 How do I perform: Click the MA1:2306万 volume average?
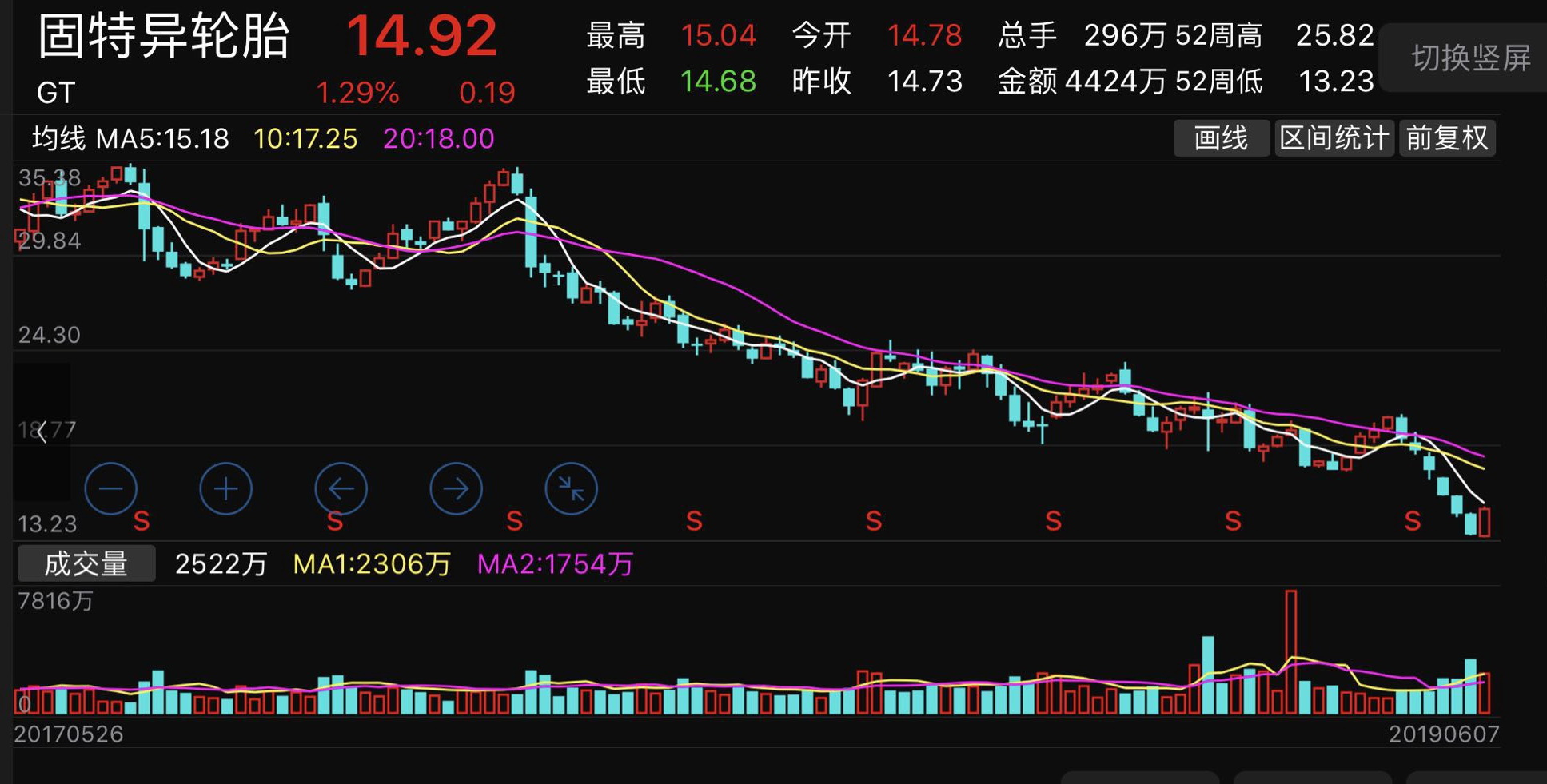pyautogui.click(x=372, y=564)
